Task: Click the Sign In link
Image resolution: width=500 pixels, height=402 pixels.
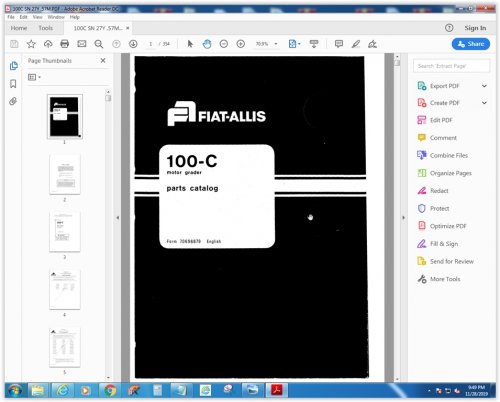Action: (x=475, y=28)
